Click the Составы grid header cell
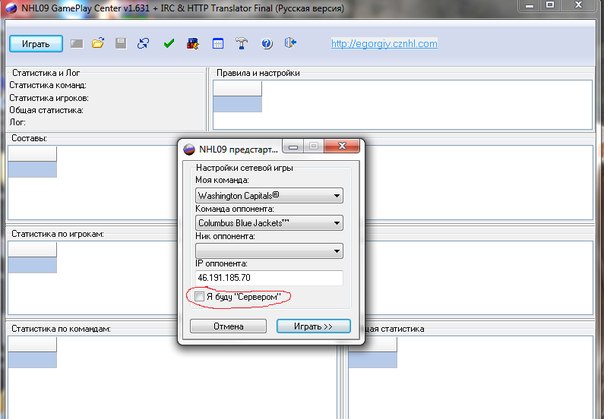604x419 pixels. [x=32, y=154]
